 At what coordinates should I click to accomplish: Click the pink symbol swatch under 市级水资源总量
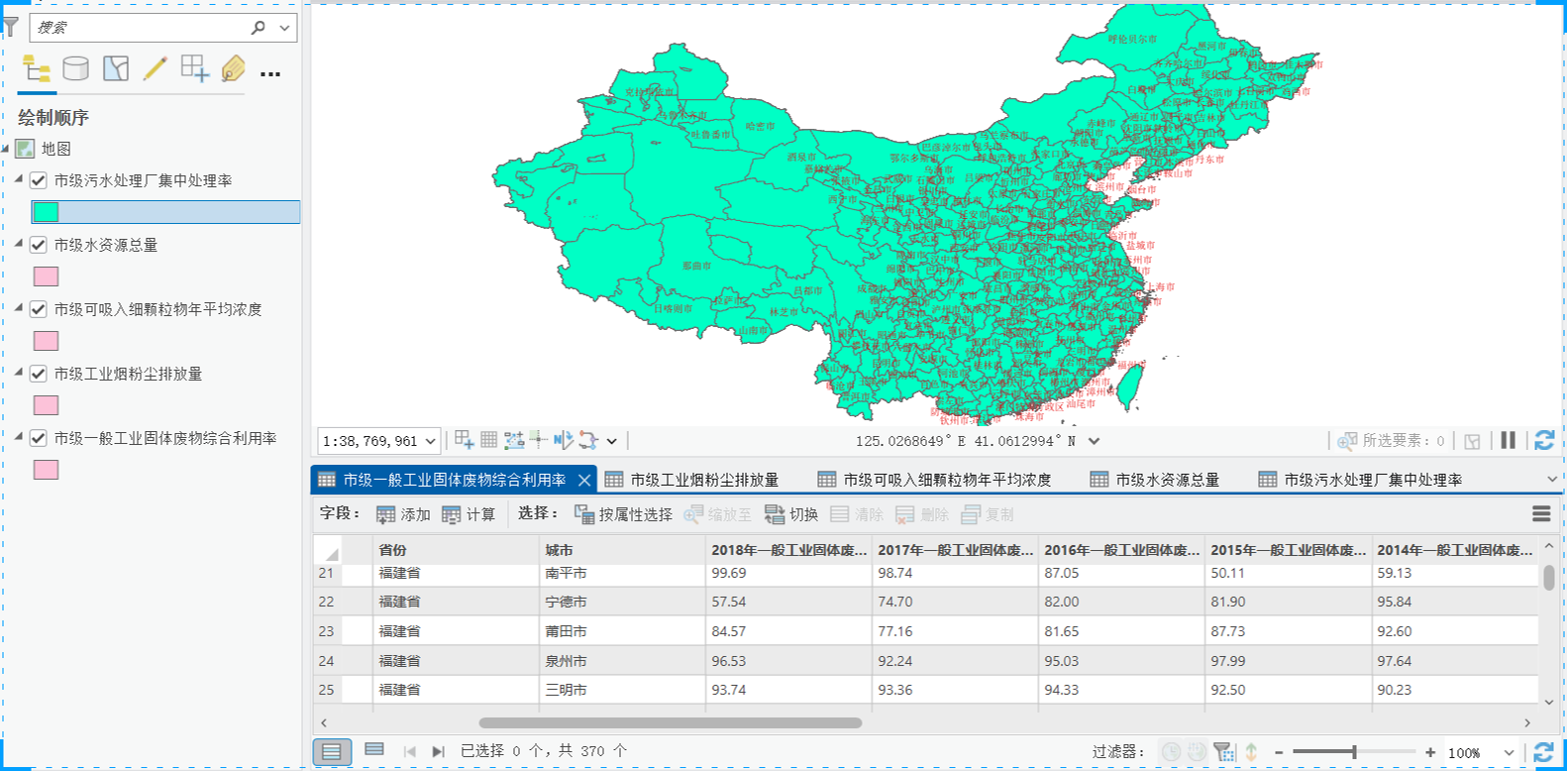point(46,276)
